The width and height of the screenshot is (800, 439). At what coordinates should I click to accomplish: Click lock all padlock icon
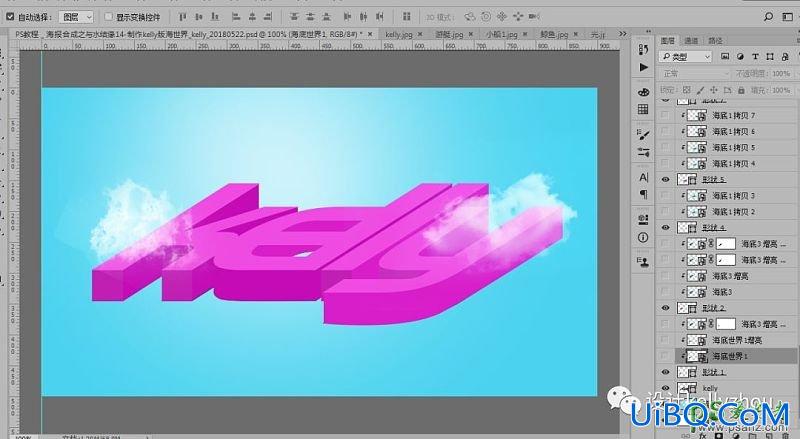coord(741,90)
